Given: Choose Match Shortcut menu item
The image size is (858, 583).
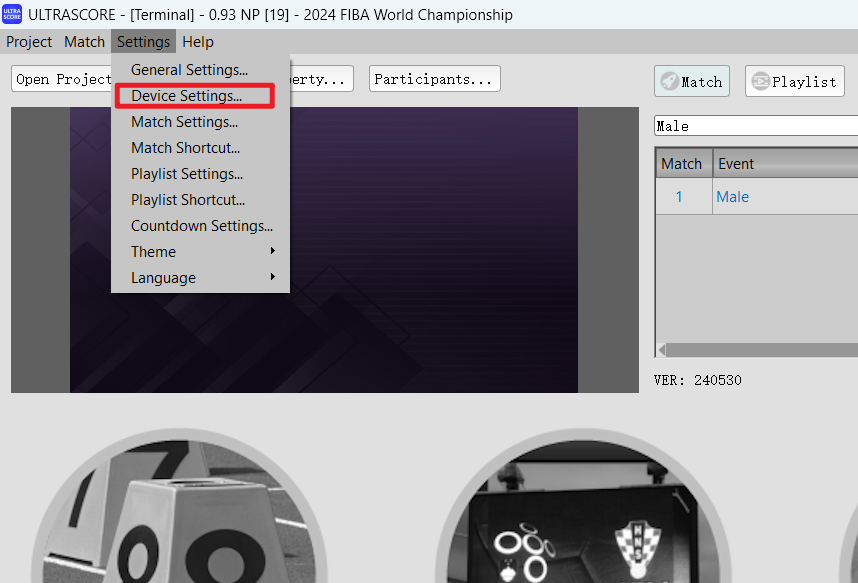Looking at the screenshot, I should click(x=185, y=148).
